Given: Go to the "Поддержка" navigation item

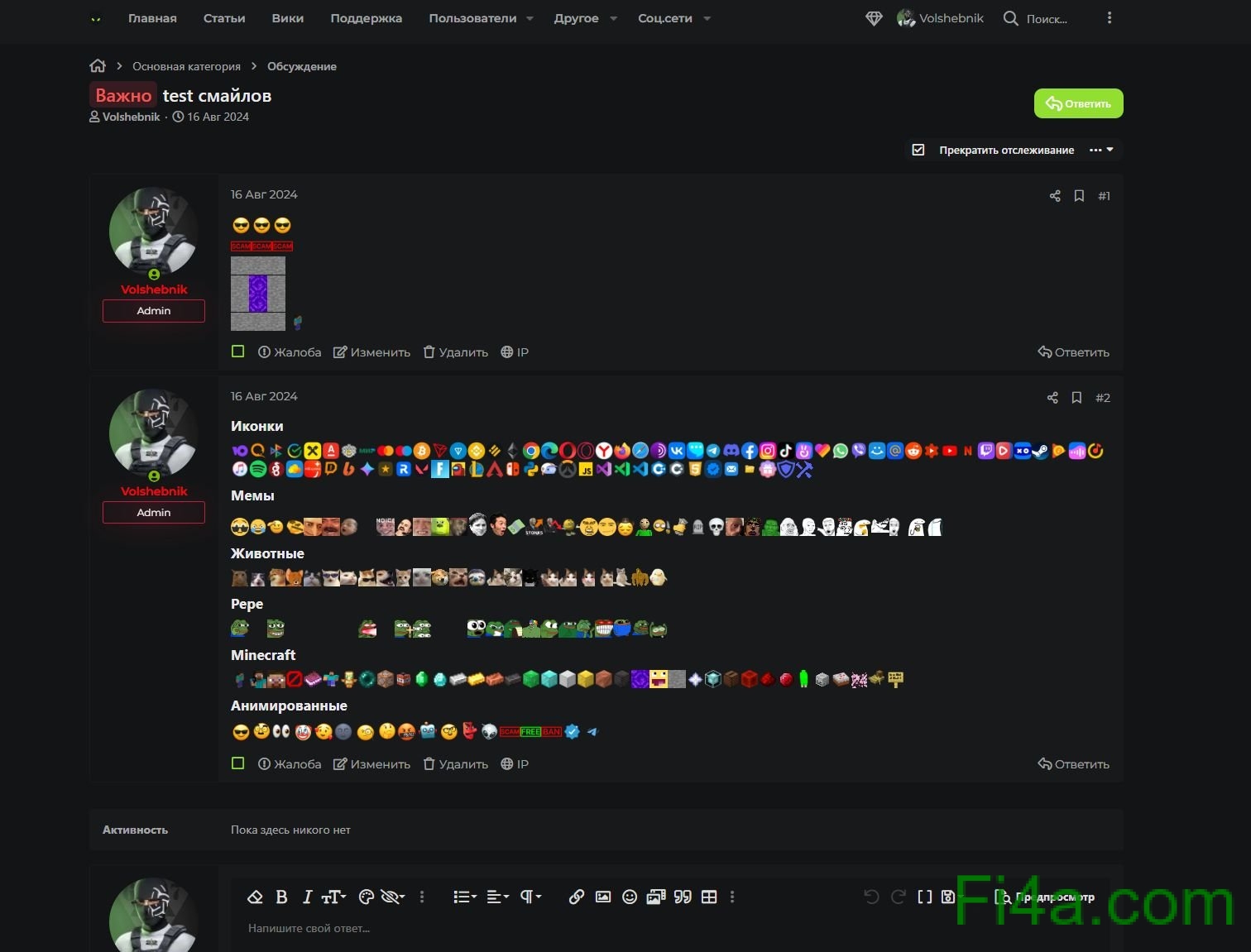Looking at the screenshot, I should (x=366, y=18).
